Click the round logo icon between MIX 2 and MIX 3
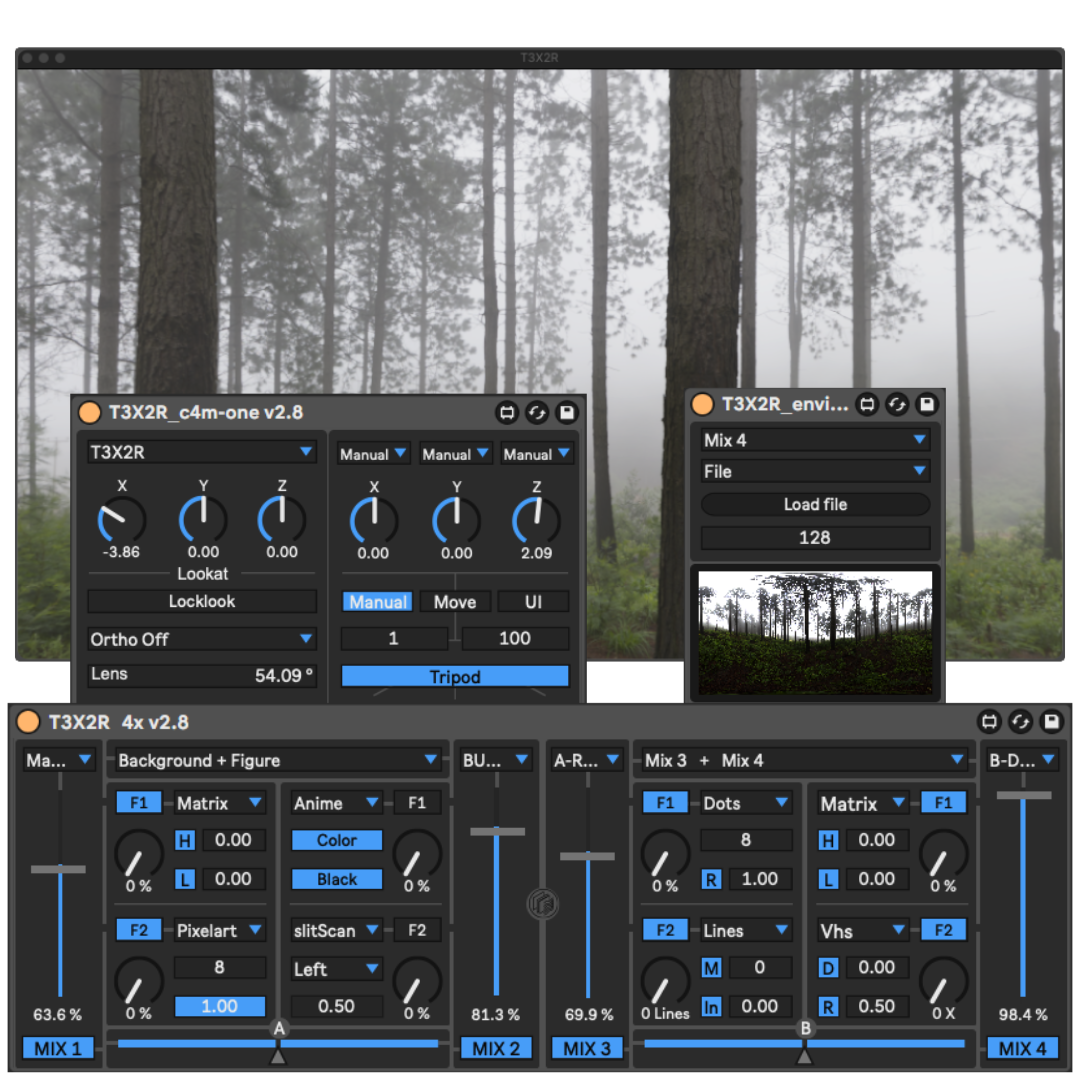The width and height of the screenshot is (1080, 1080). click(x=539, y=905)
